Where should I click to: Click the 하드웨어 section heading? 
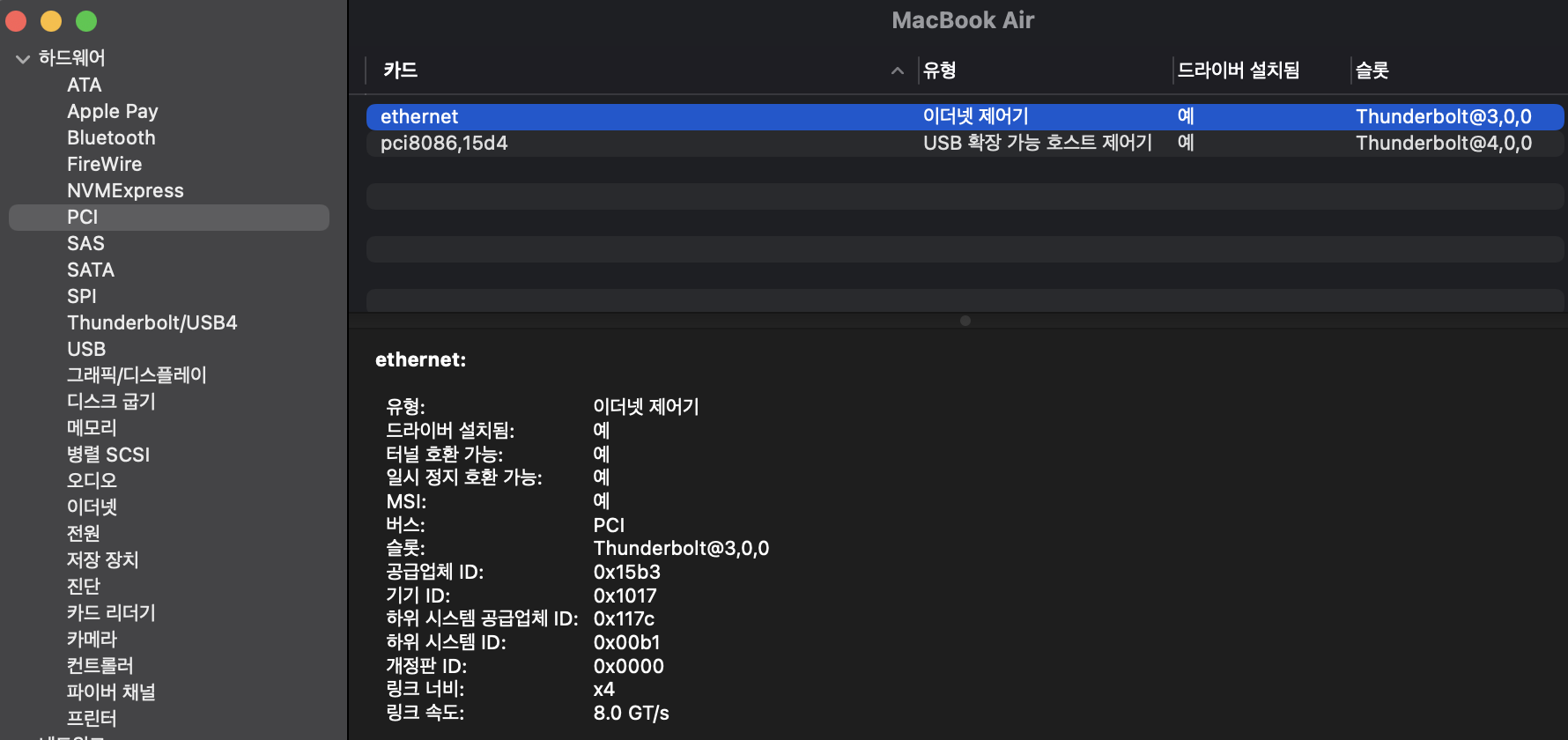[72, 58]
